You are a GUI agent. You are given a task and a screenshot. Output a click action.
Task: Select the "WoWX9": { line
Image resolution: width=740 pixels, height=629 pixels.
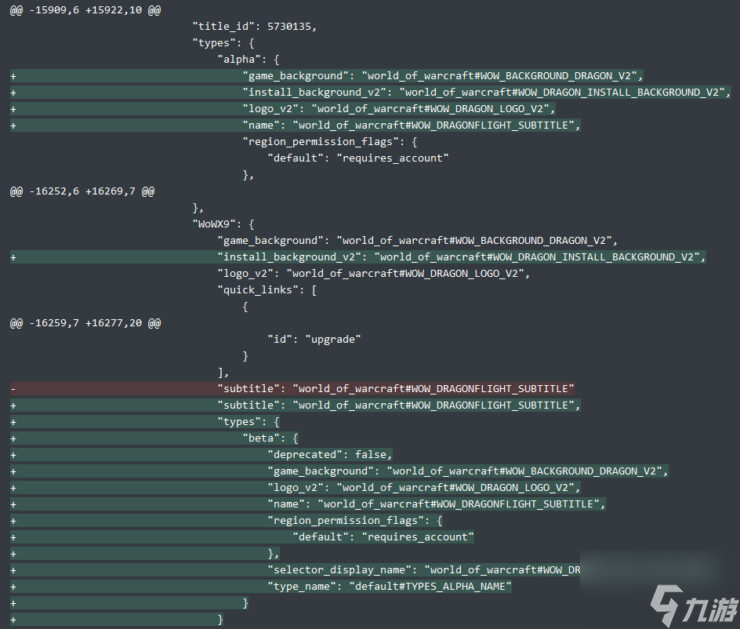coord(223,224)
